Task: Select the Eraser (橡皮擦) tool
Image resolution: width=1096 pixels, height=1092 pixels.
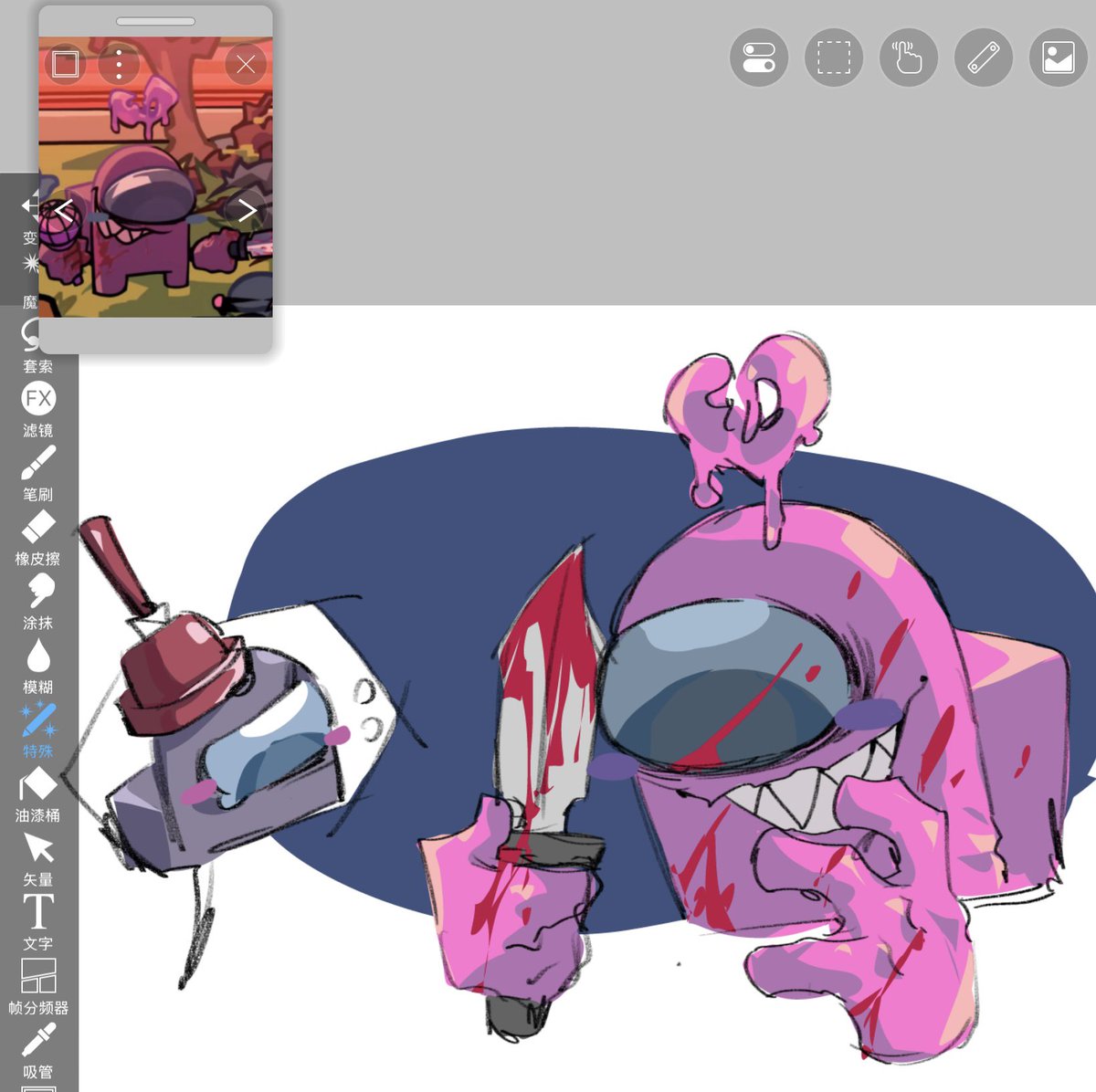Action: pyautogui.click(x=37, y=537)
